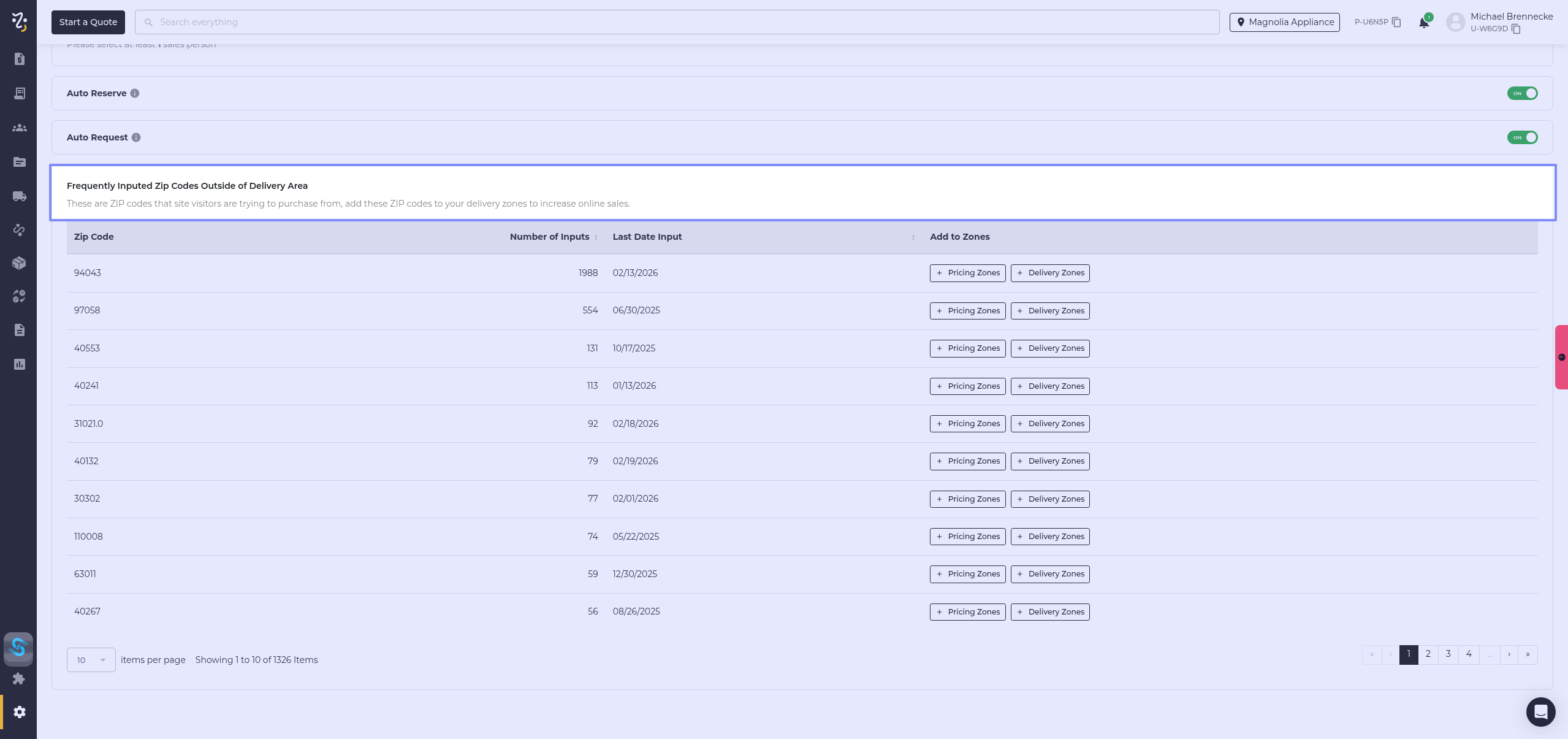Add 40553 to Pricing Zones

click(967, 348)
